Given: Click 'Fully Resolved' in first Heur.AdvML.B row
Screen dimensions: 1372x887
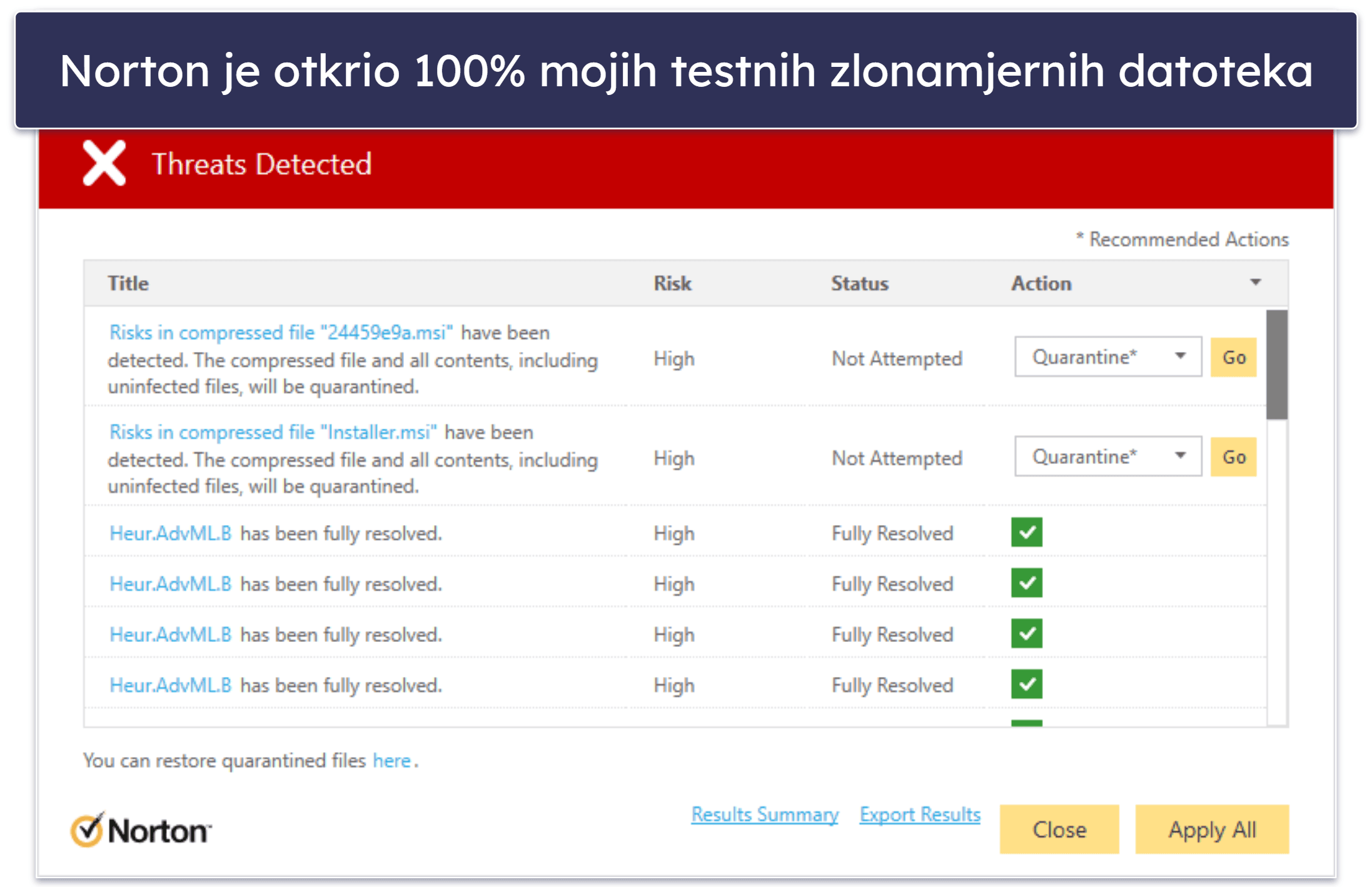Looking at the screenshot, I should coord(892,533).
